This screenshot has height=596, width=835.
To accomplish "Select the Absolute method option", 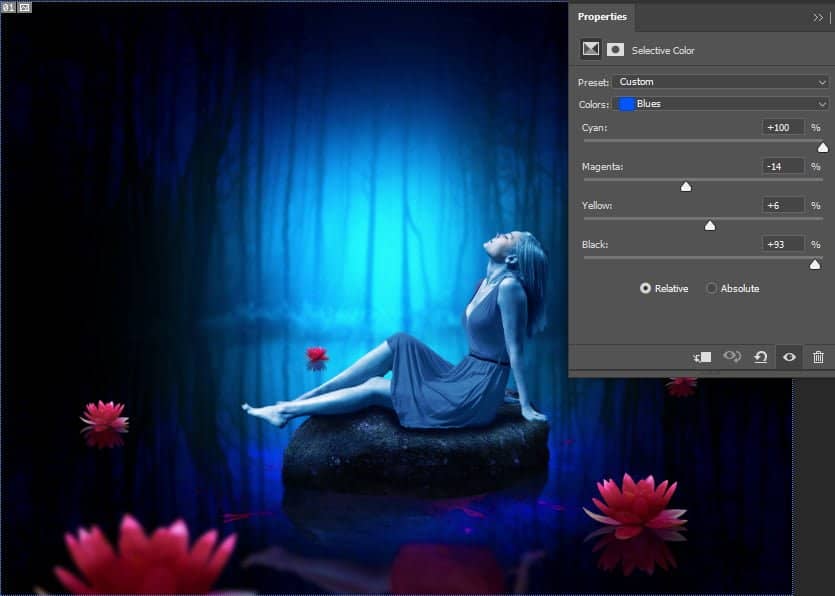I will 712,288.
